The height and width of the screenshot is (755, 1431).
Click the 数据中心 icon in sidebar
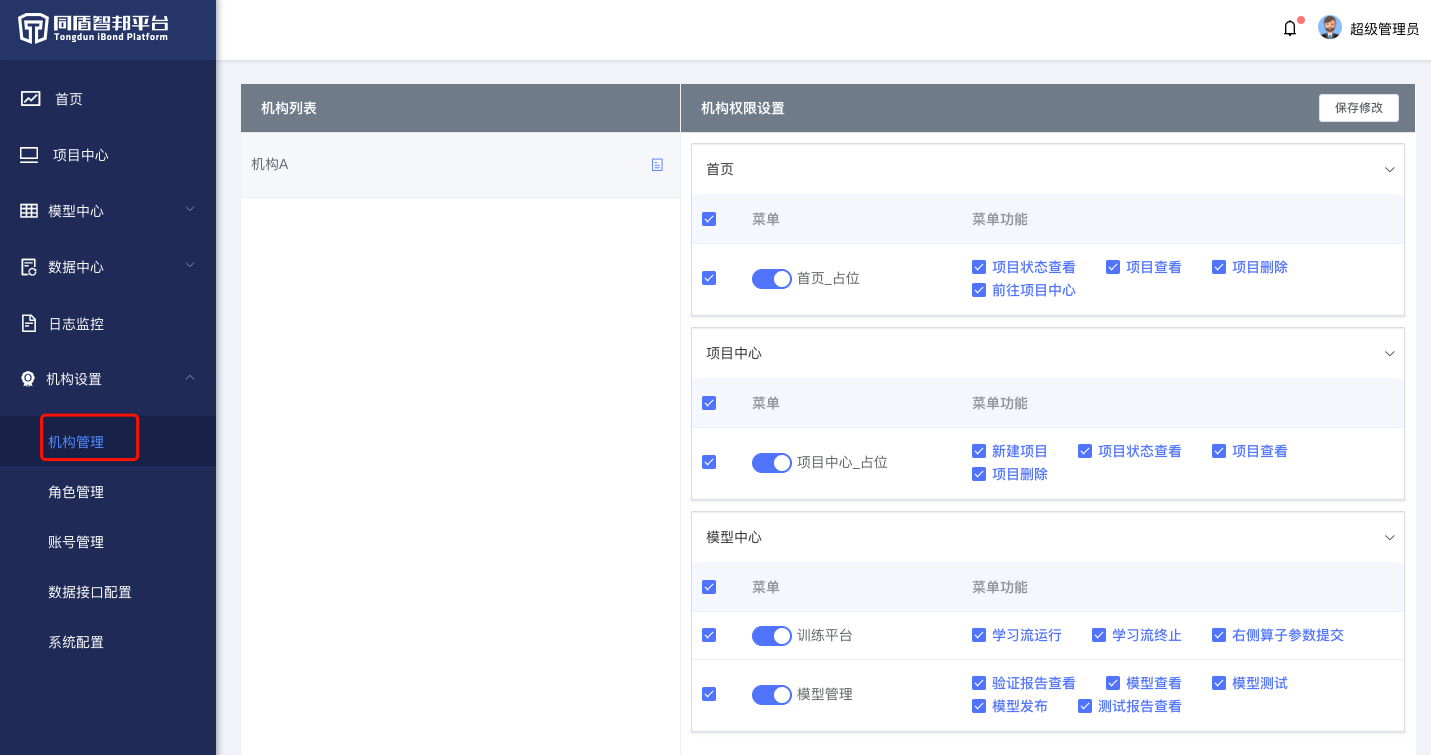click(29, 267)
